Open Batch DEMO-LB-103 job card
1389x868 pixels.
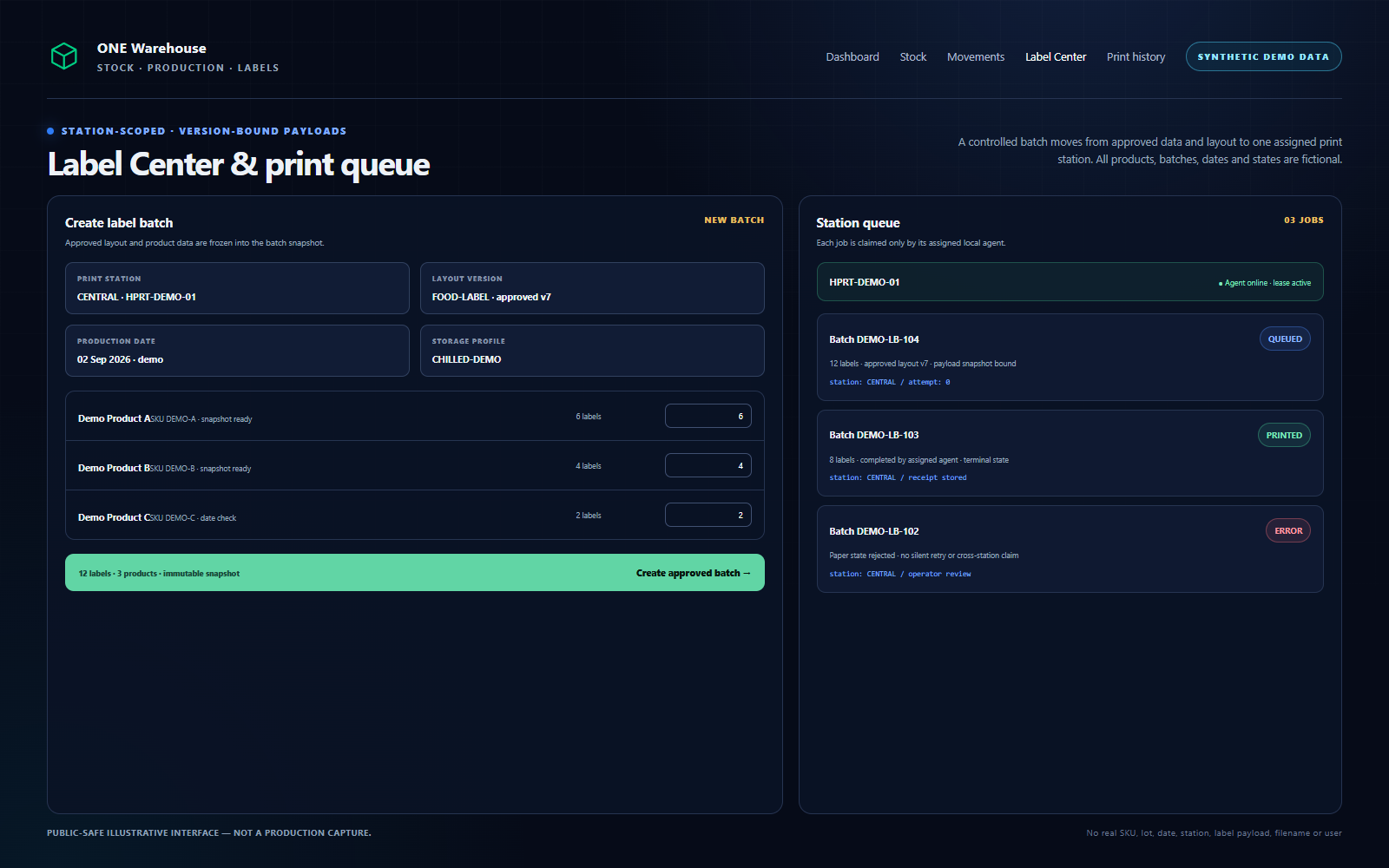pos(1070,453)
